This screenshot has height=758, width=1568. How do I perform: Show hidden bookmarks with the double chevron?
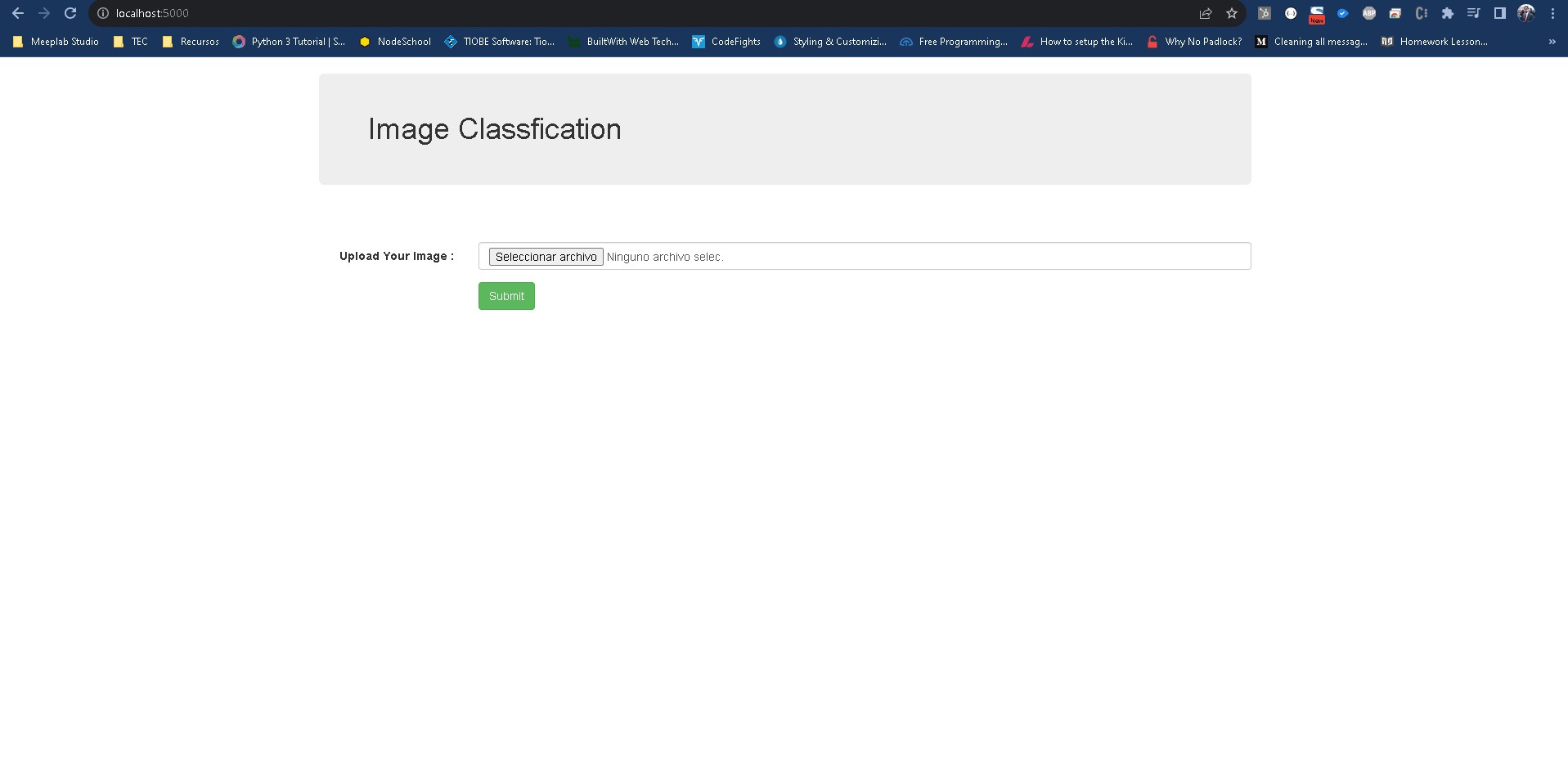(1552, 42)
